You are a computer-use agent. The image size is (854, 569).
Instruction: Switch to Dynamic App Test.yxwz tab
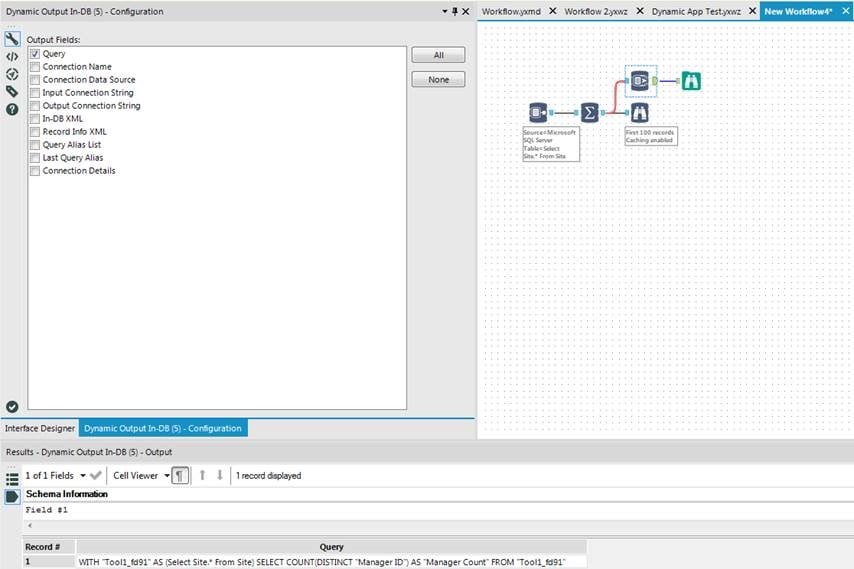click(x=696, y=11)
